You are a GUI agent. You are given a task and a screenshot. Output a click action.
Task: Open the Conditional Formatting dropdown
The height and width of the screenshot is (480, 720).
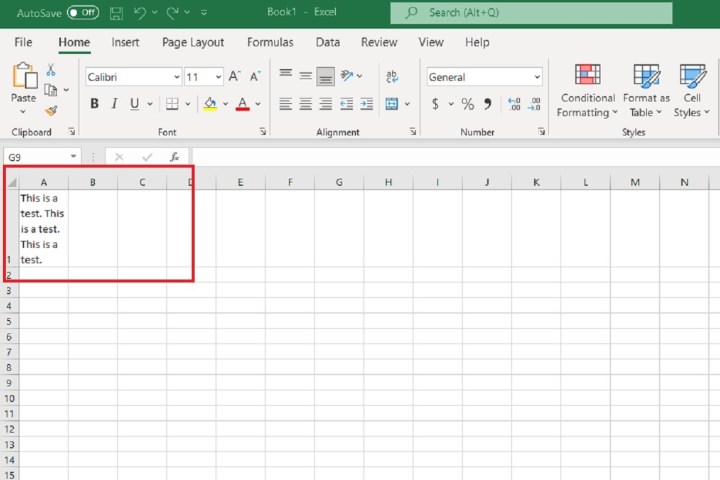(587, 92)
